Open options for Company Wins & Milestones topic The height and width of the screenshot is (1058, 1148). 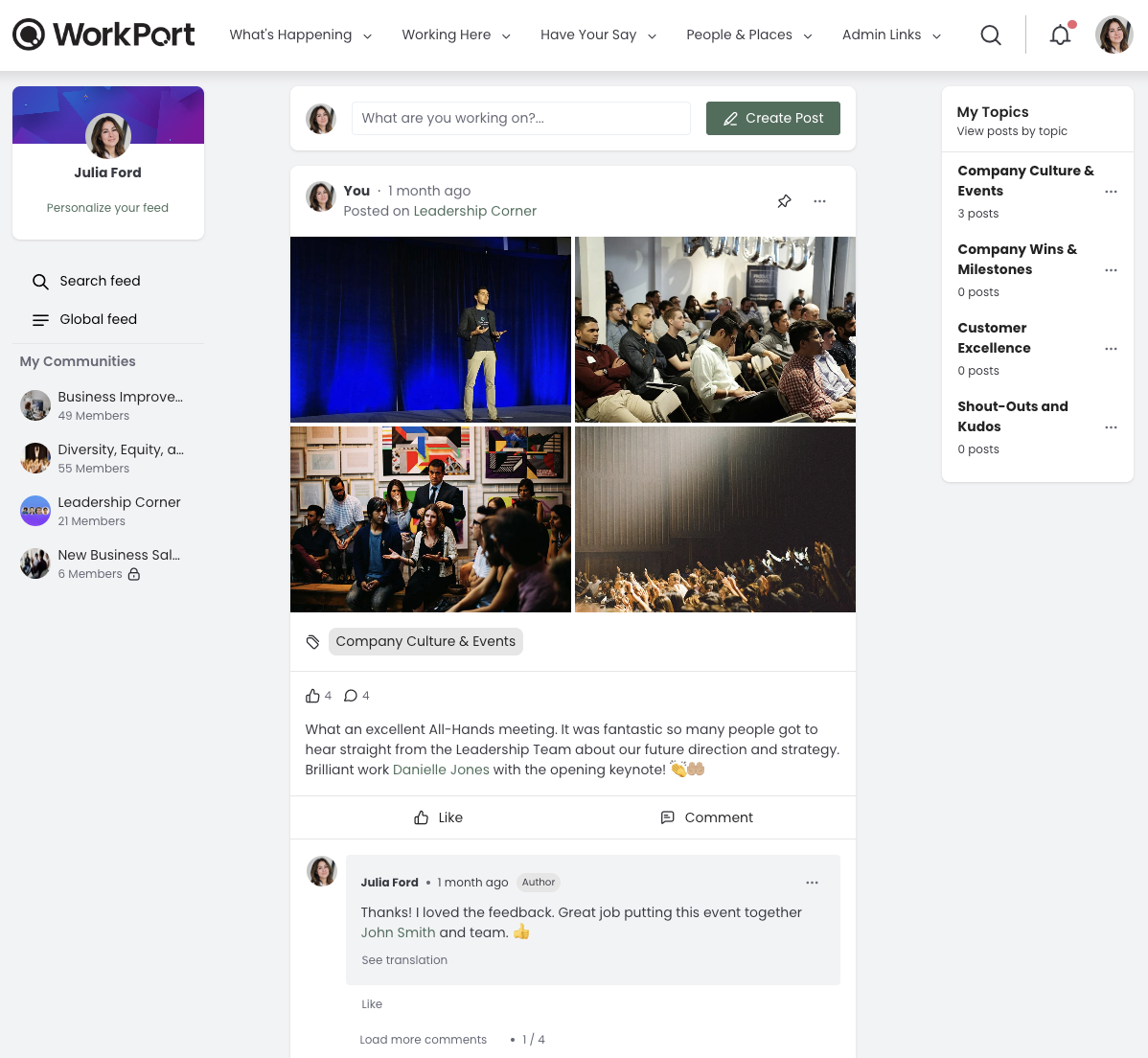point(1111,270)
